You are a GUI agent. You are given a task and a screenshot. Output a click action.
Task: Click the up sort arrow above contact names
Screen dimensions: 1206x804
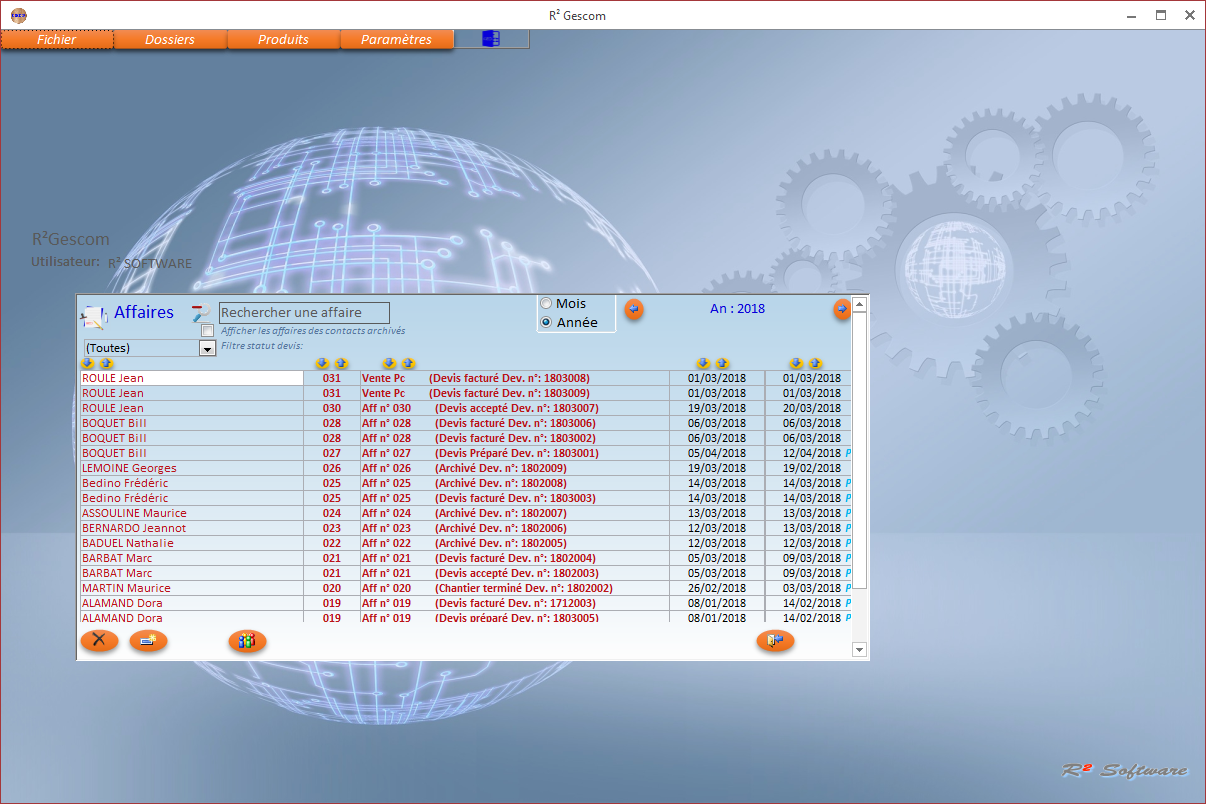106,363
